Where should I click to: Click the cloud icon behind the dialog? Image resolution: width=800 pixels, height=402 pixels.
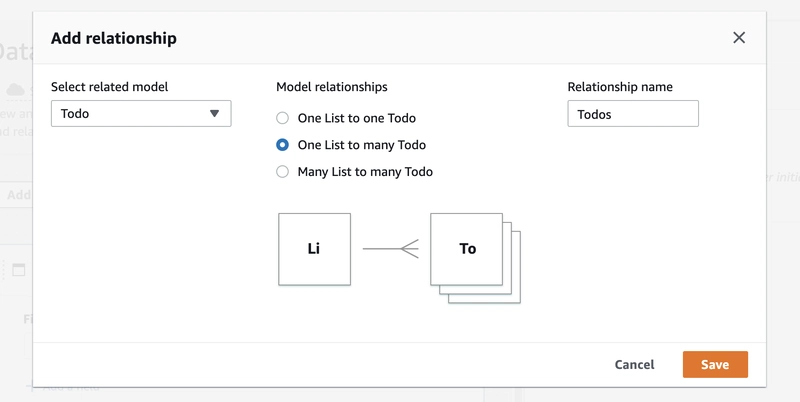tap(15, 90)
